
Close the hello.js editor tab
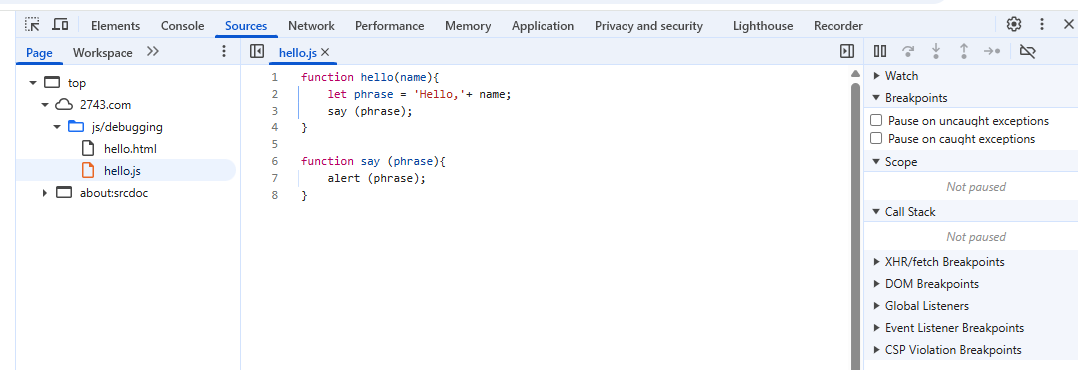(325, 52)
